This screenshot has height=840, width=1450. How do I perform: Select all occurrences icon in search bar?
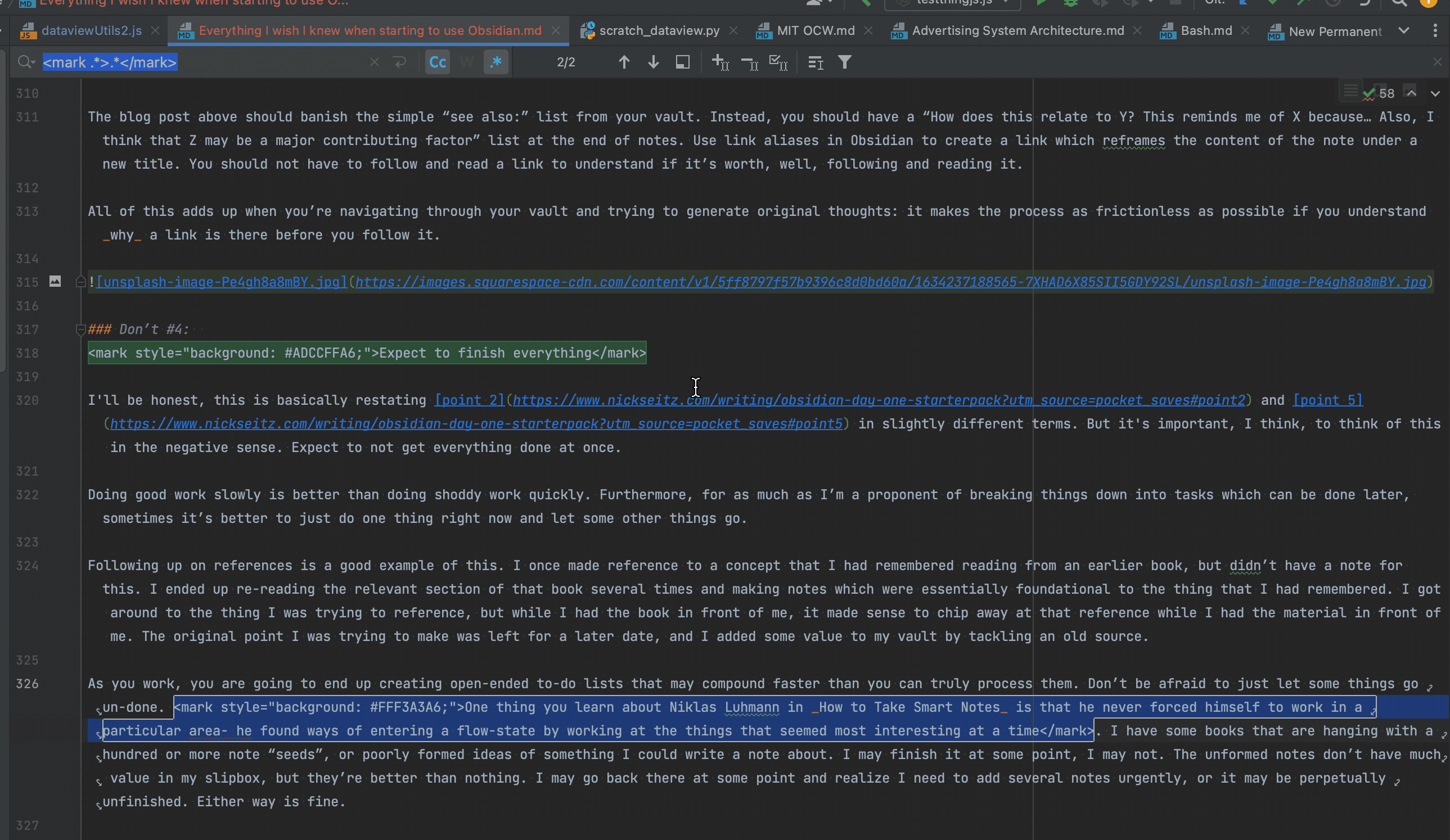(x=778, y=62)
